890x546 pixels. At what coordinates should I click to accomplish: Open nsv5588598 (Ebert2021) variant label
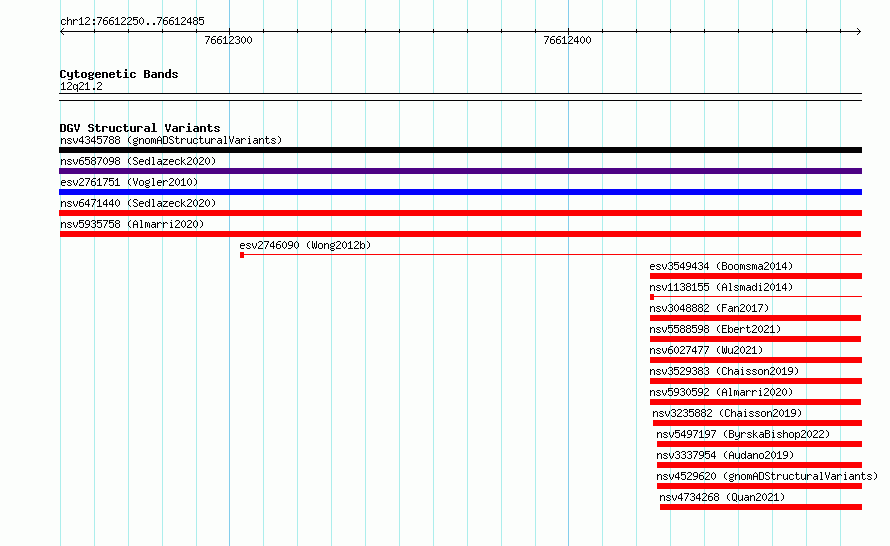[x=715, y=329]
